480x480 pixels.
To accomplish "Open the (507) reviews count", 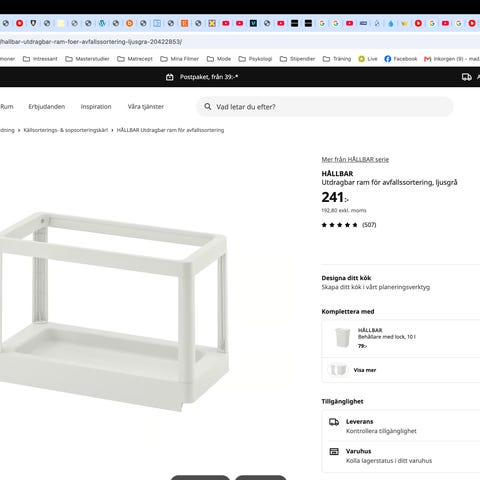I will coord(369,225).
